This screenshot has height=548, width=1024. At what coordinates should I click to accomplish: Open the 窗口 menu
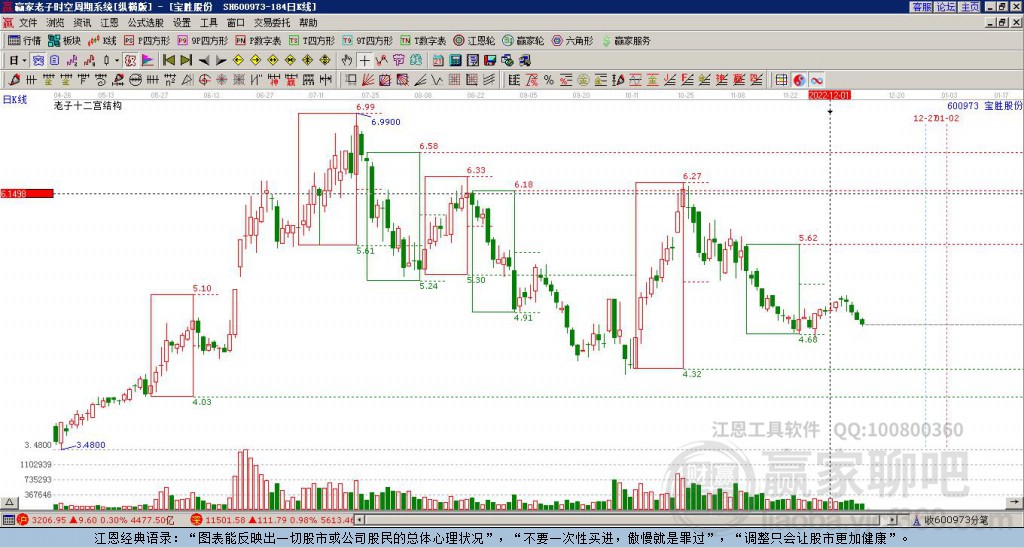(236, 23)
